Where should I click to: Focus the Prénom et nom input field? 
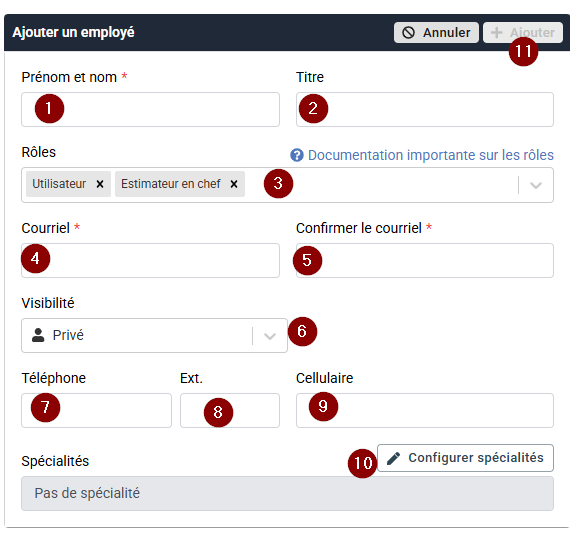pyautogui.click(x=150, y=109)
